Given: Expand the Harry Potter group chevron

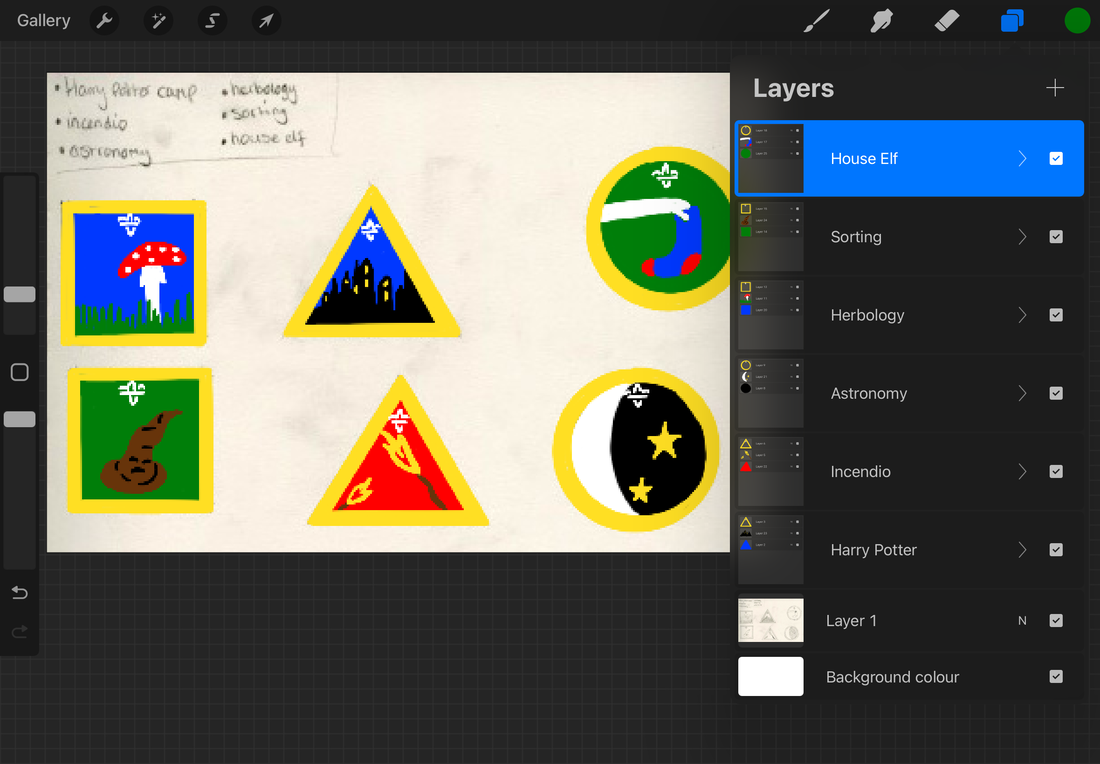Looking at the screenshot, I should [x=1022, y=550].
